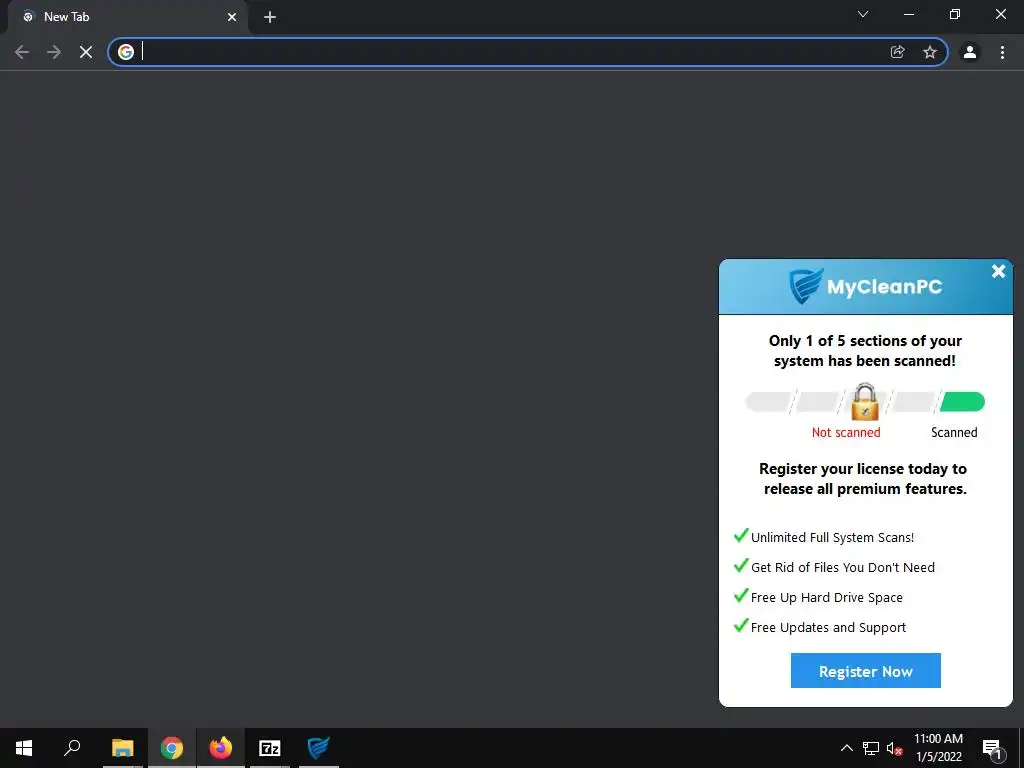Click the green Scanned progress segment
Viewport: 1024px width, 768px height.
coord(962,402)
